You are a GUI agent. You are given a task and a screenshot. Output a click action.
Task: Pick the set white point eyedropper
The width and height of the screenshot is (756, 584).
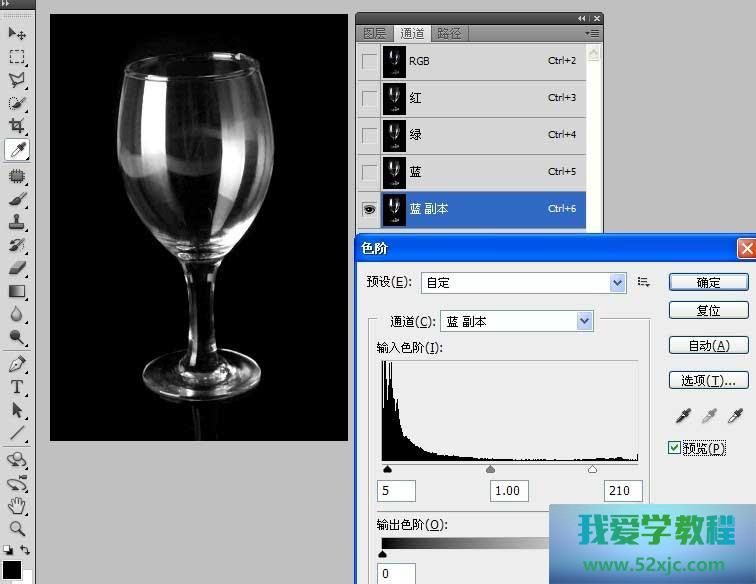(735, 415)
